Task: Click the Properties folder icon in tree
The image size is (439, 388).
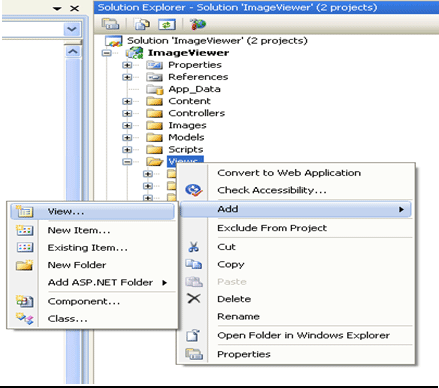Action: pyautogui.click(x=154, y=65)
